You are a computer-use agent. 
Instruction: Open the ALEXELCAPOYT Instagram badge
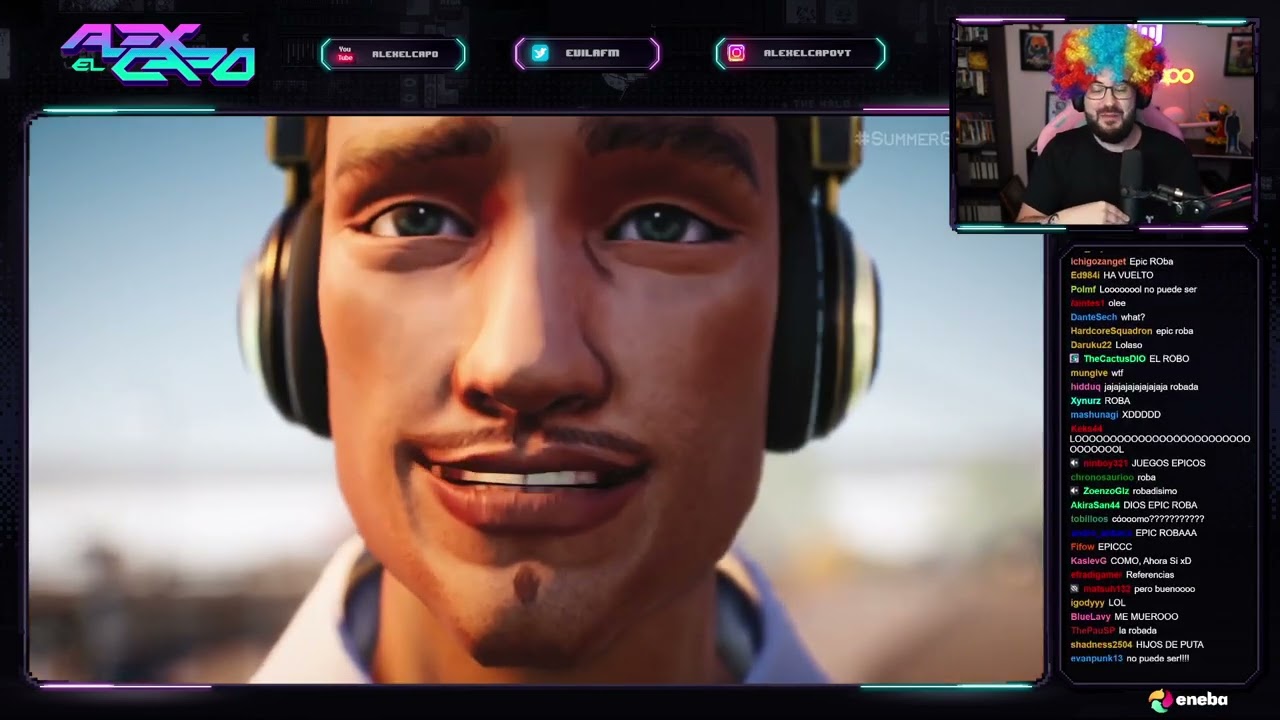click(801, 53)
